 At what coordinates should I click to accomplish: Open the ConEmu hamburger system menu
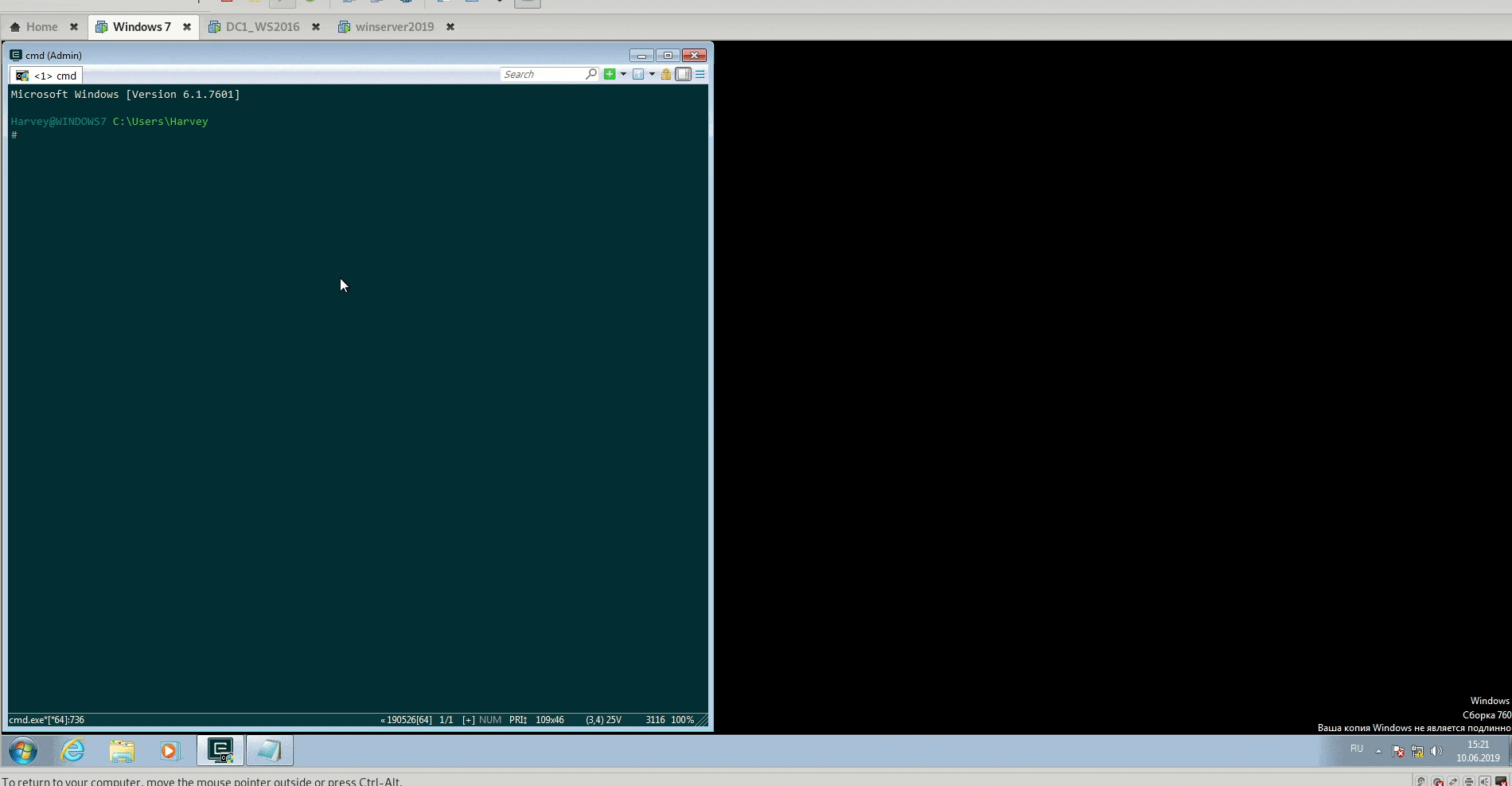(x=700, y=74)
